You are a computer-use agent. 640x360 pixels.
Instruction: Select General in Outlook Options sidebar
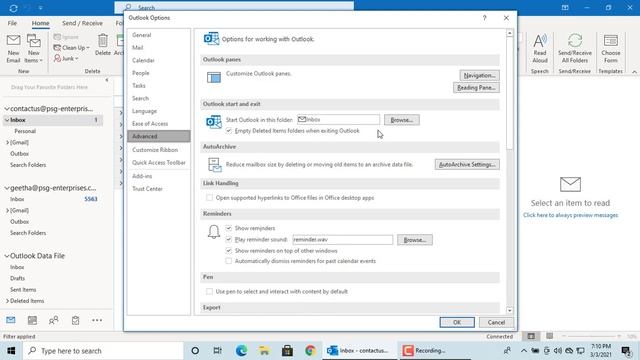[158, 35]
